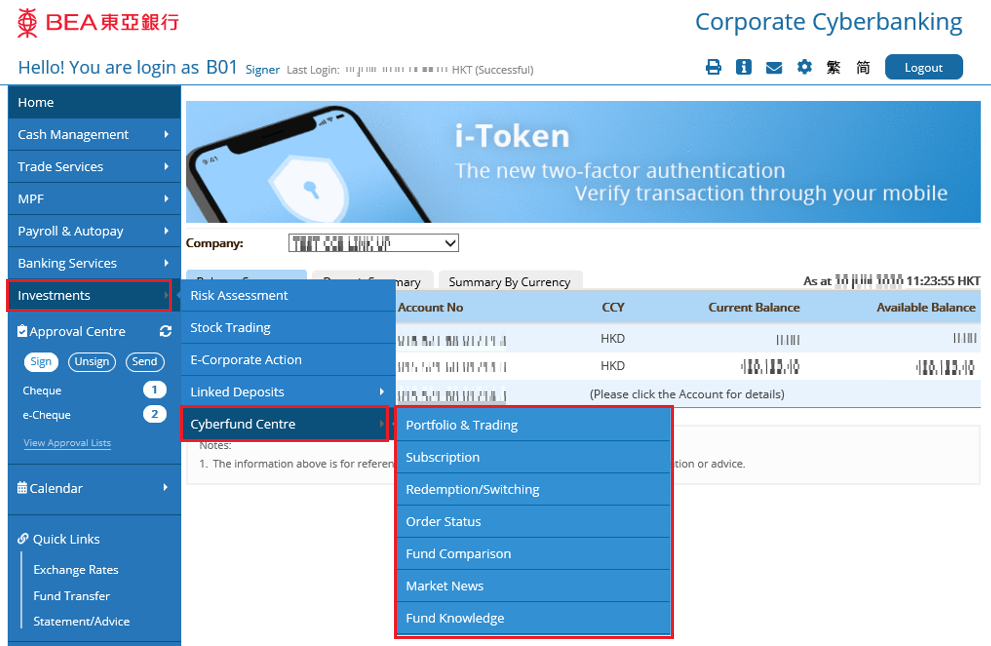
Task: Expand the Linked Deposits submenu
Action: click(x=288, y=392)
